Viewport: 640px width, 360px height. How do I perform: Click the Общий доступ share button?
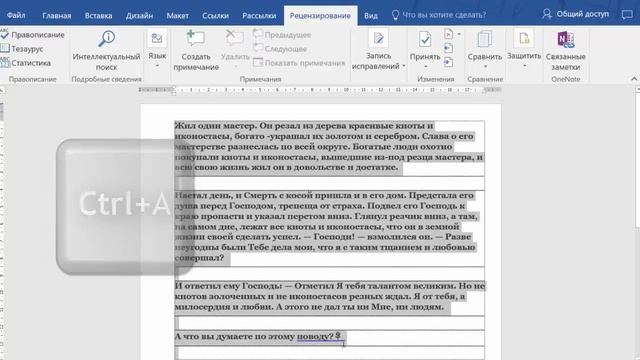coord(576,14)
